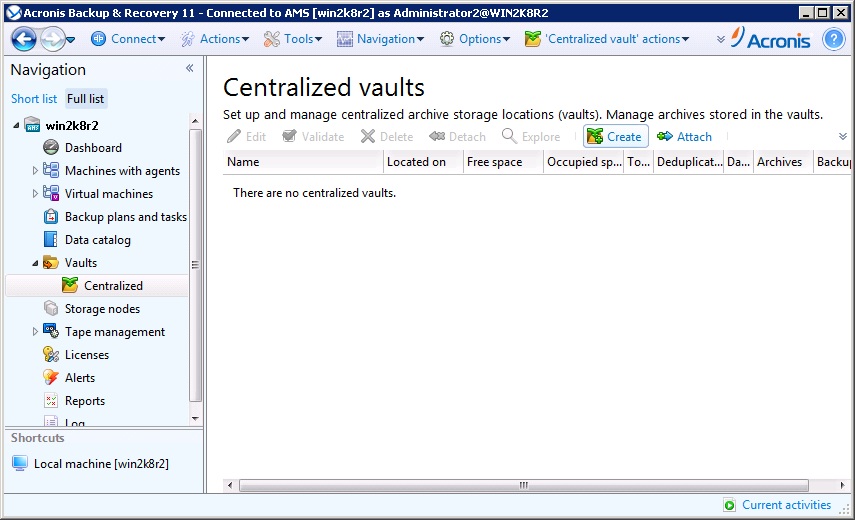The image size is (855, 520).
Task: Click the Delete button
Action: pyautogui.click(x=387, y=137)
